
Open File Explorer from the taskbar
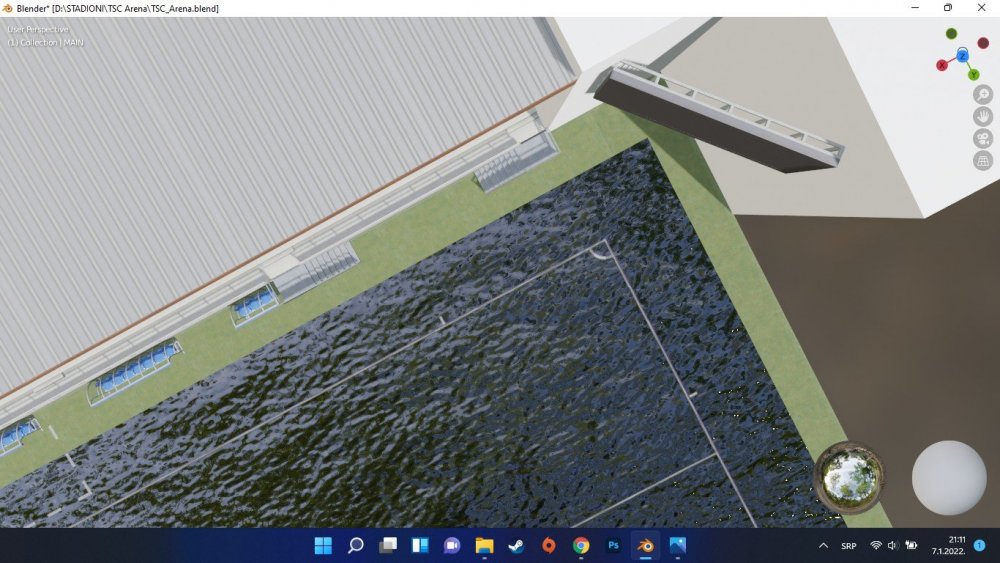pos(484,546)
